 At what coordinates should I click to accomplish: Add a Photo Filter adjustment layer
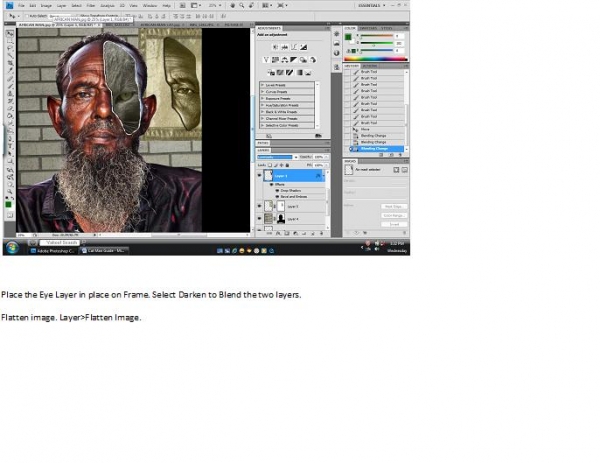point(303,60)
